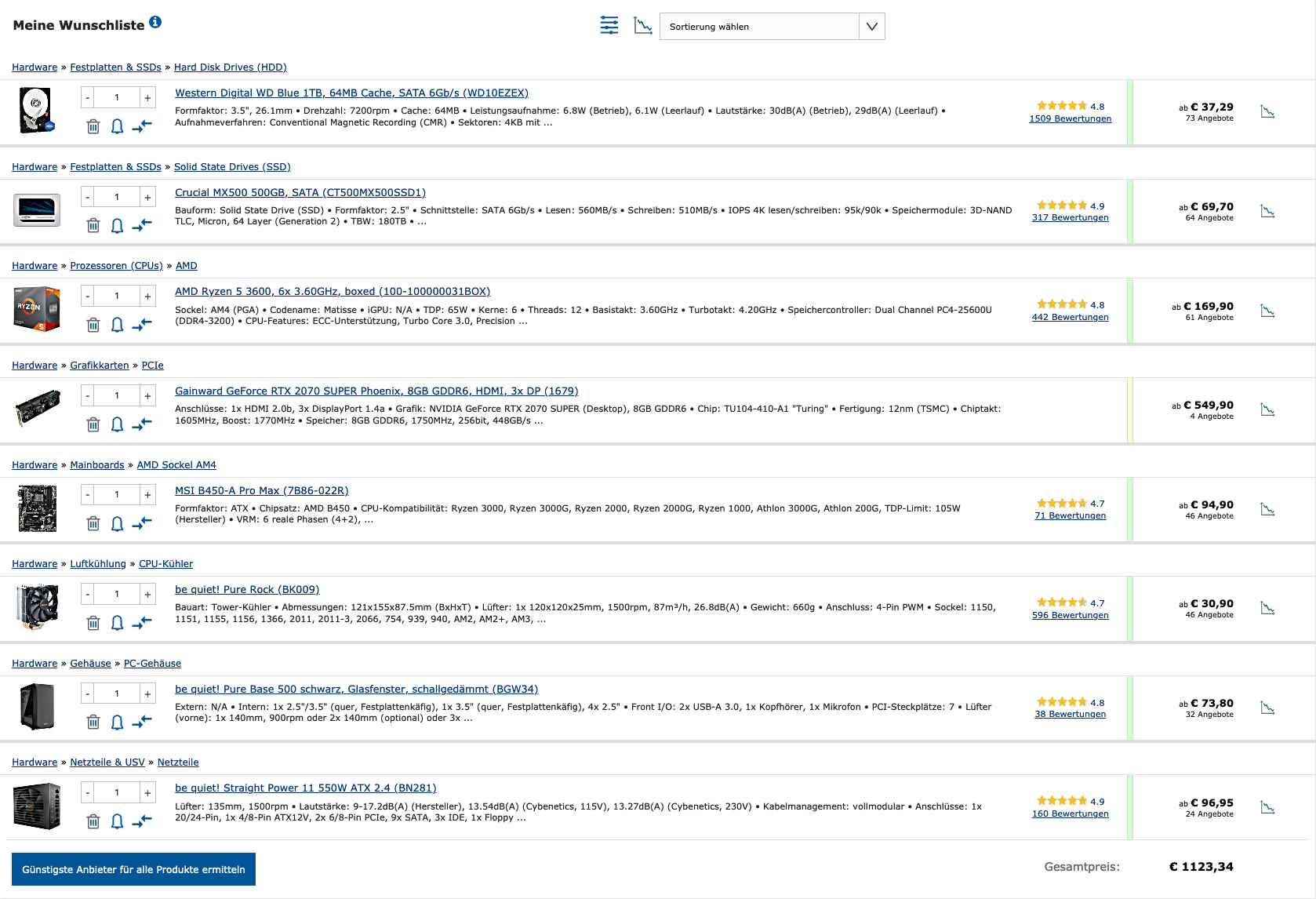Increase quantity of be quiet! Pure Base 500
1316x899 pixels.
pos(147,693)
